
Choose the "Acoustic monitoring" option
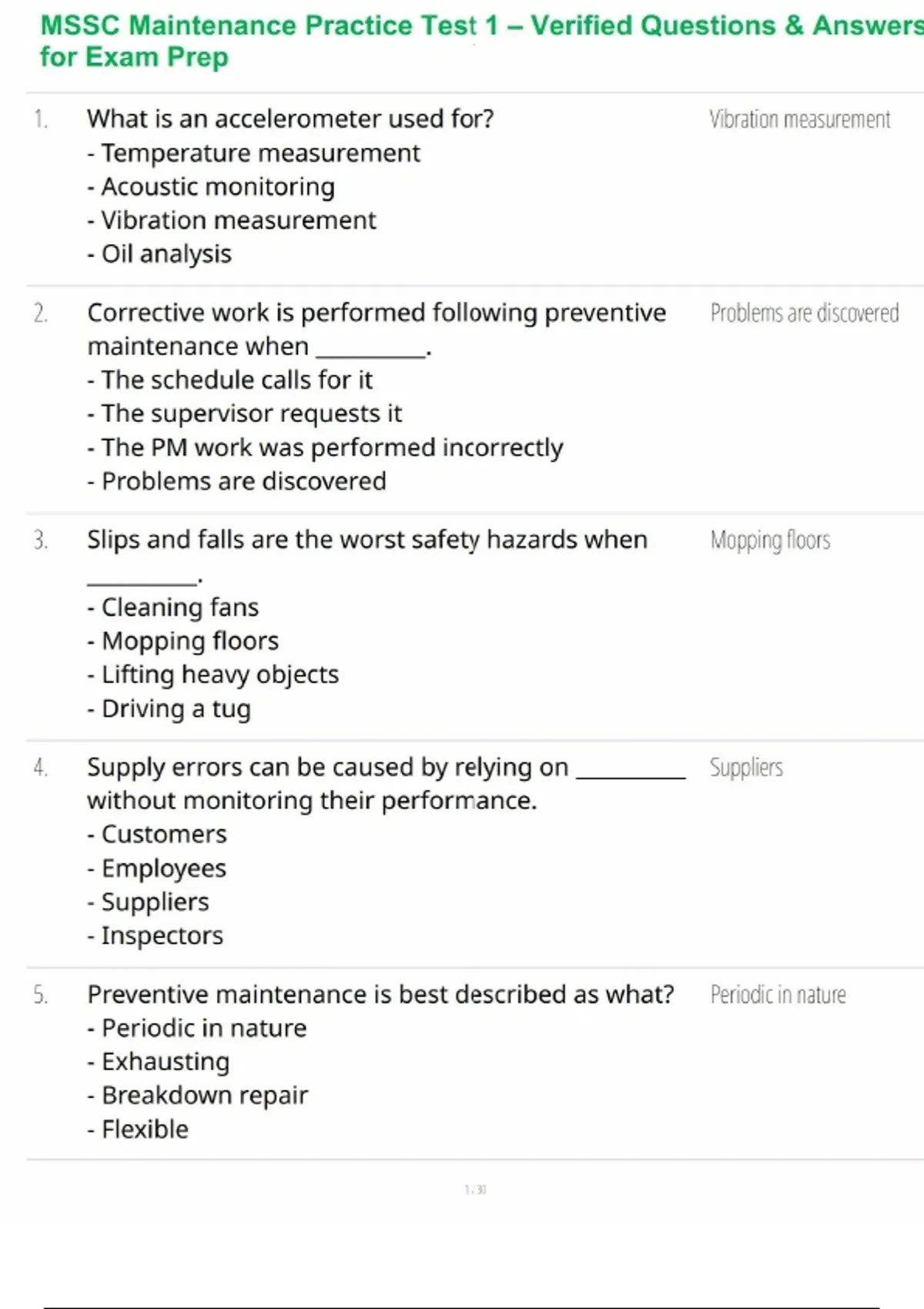tap(218, 187)
